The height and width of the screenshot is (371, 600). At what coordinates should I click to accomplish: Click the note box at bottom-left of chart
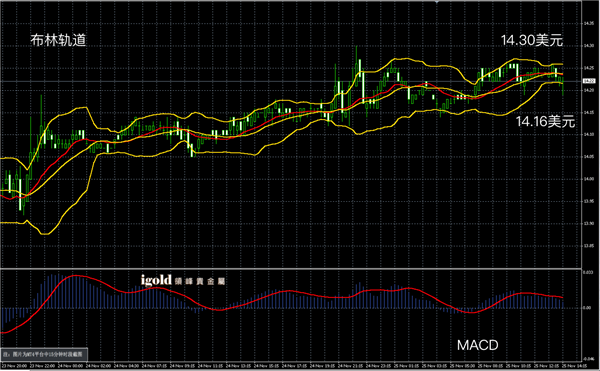pos(44,354)
